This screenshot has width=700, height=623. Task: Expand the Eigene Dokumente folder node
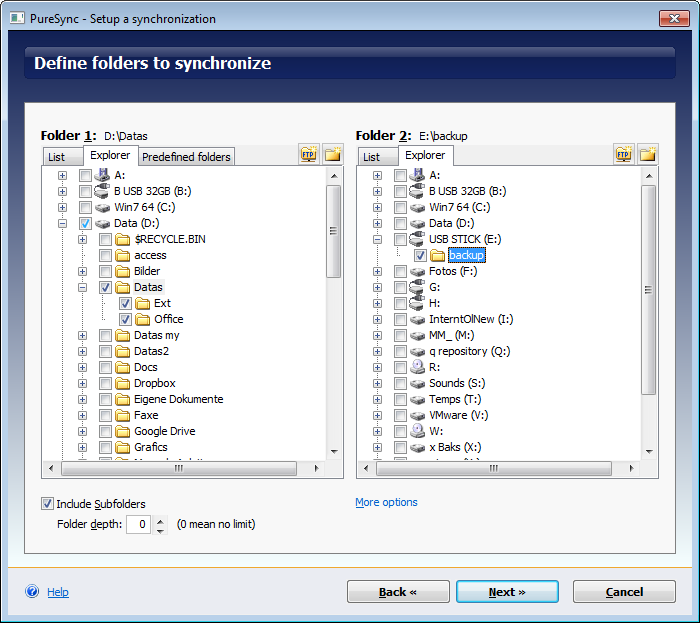[83, 399]
